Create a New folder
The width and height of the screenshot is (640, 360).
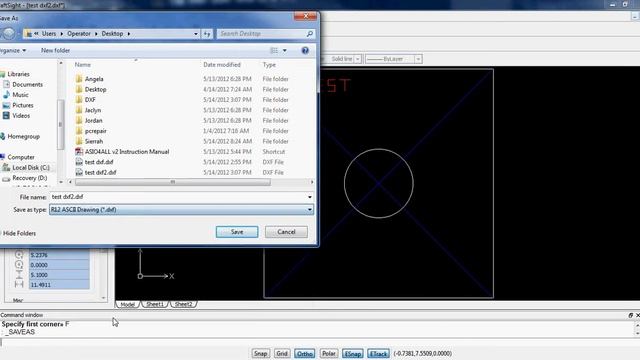[55, 50]
